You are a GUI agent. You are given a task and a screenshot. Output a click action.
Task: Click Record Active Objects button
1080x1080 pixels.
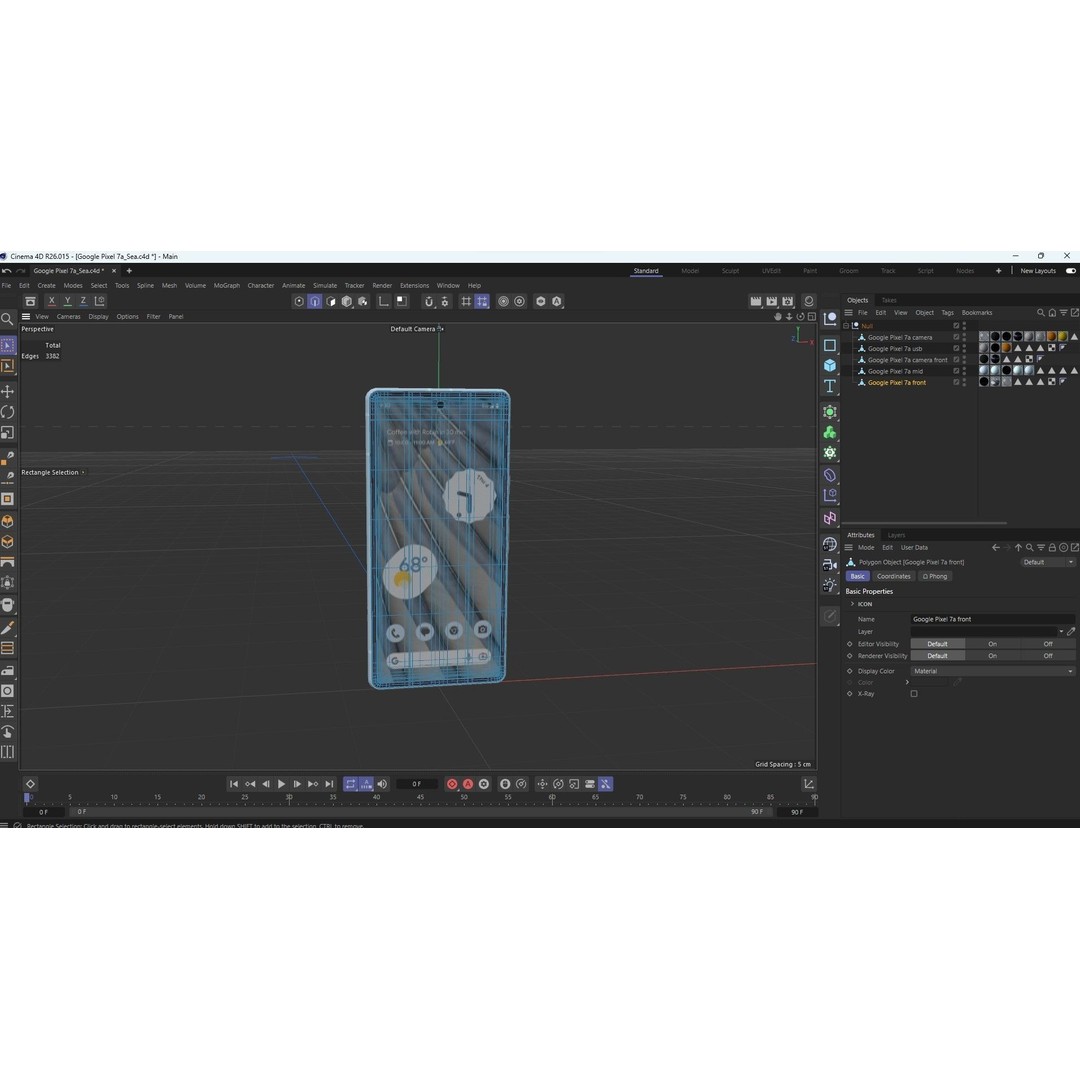(x=452, y=784)
